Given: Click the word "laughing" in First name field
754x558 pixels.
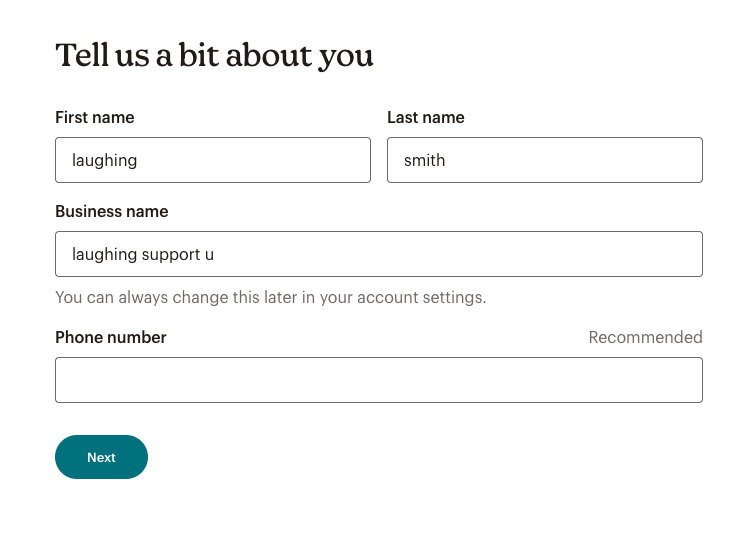Looking at the screenshot, I should coord(104,161).
